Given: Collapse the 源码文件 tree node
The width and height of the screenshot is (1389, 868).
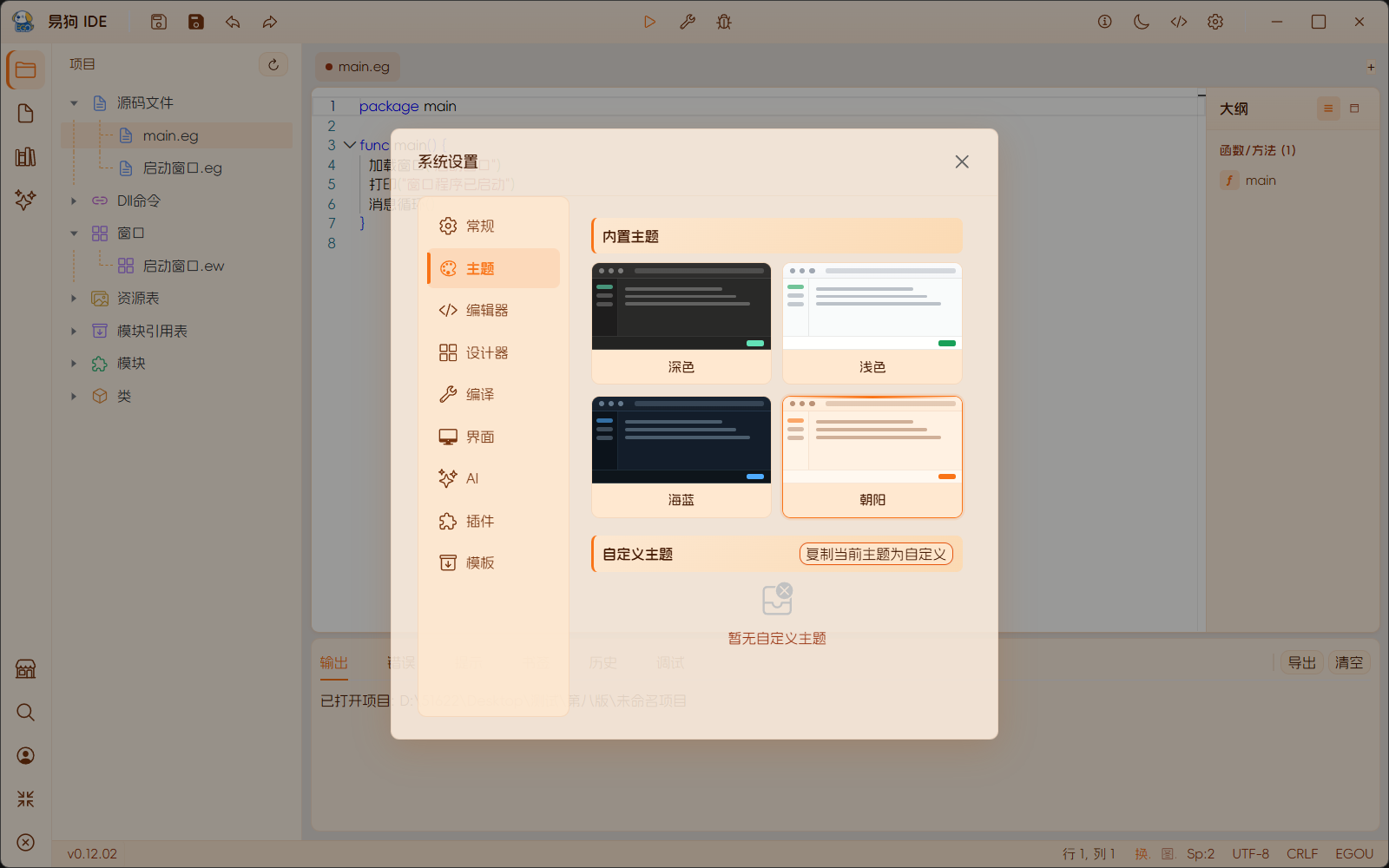Looking at the screenshot, I should pos(74,103).
